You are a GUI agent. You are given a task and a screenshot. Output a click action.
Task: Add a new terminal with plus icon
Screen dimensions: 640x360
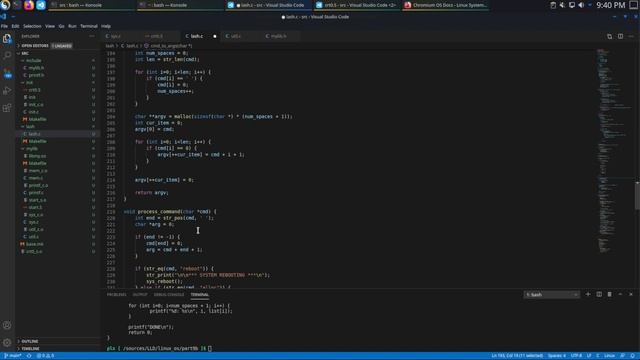(x=588, y=294)
